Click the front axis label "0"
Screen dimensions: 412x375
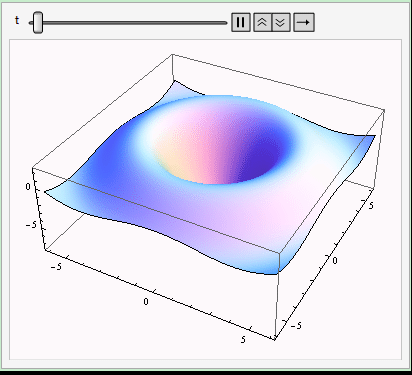point(146,302)
